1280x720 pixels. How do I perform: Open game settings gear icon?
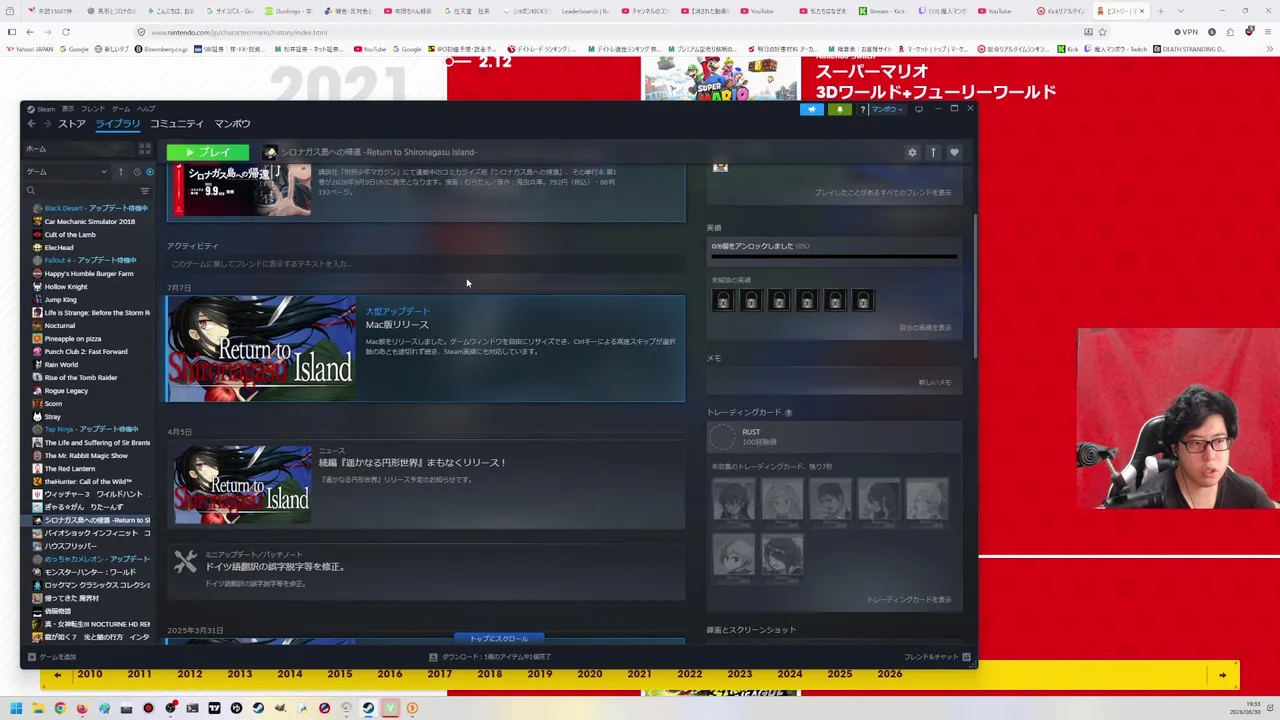coord(912,152)
